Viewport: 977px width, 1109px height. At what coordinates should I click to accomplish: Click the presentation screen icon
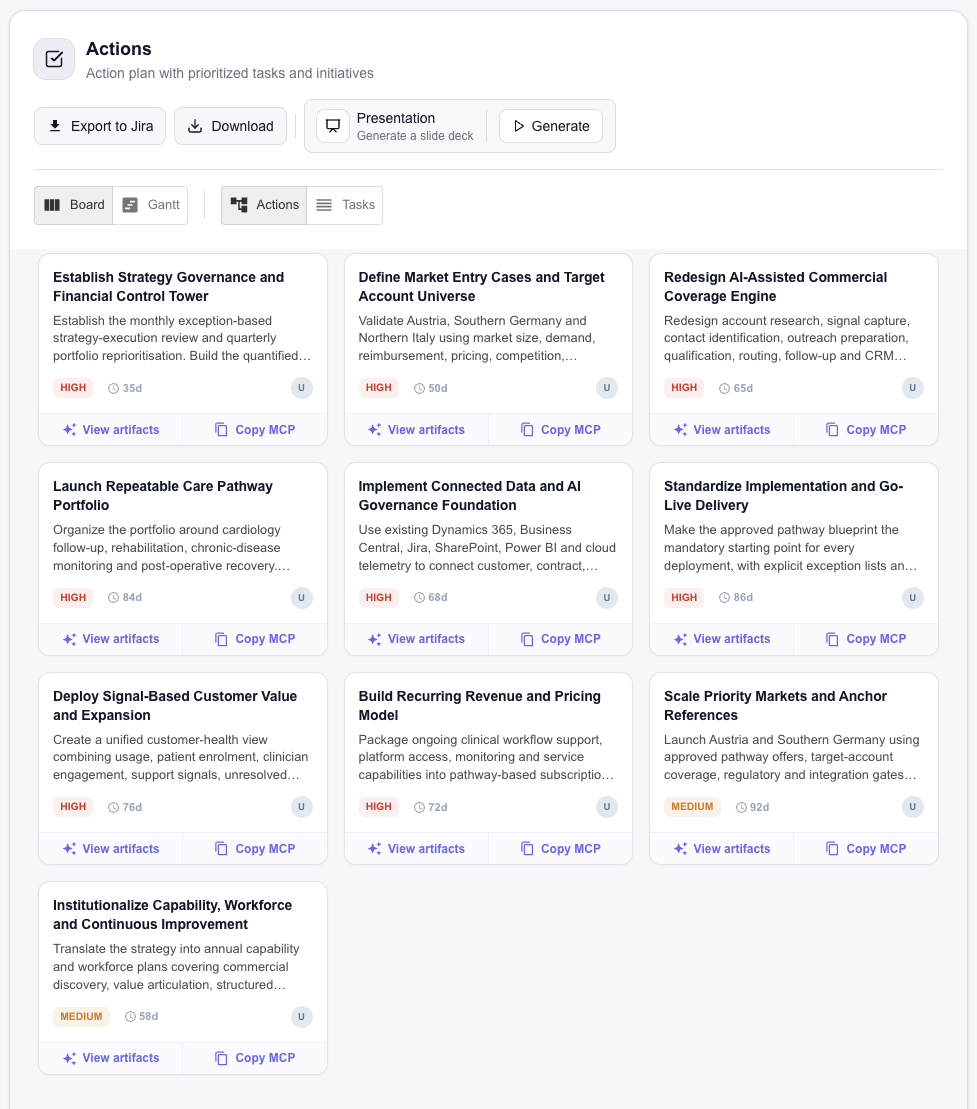pyautogui.click(x=333, y=126)
